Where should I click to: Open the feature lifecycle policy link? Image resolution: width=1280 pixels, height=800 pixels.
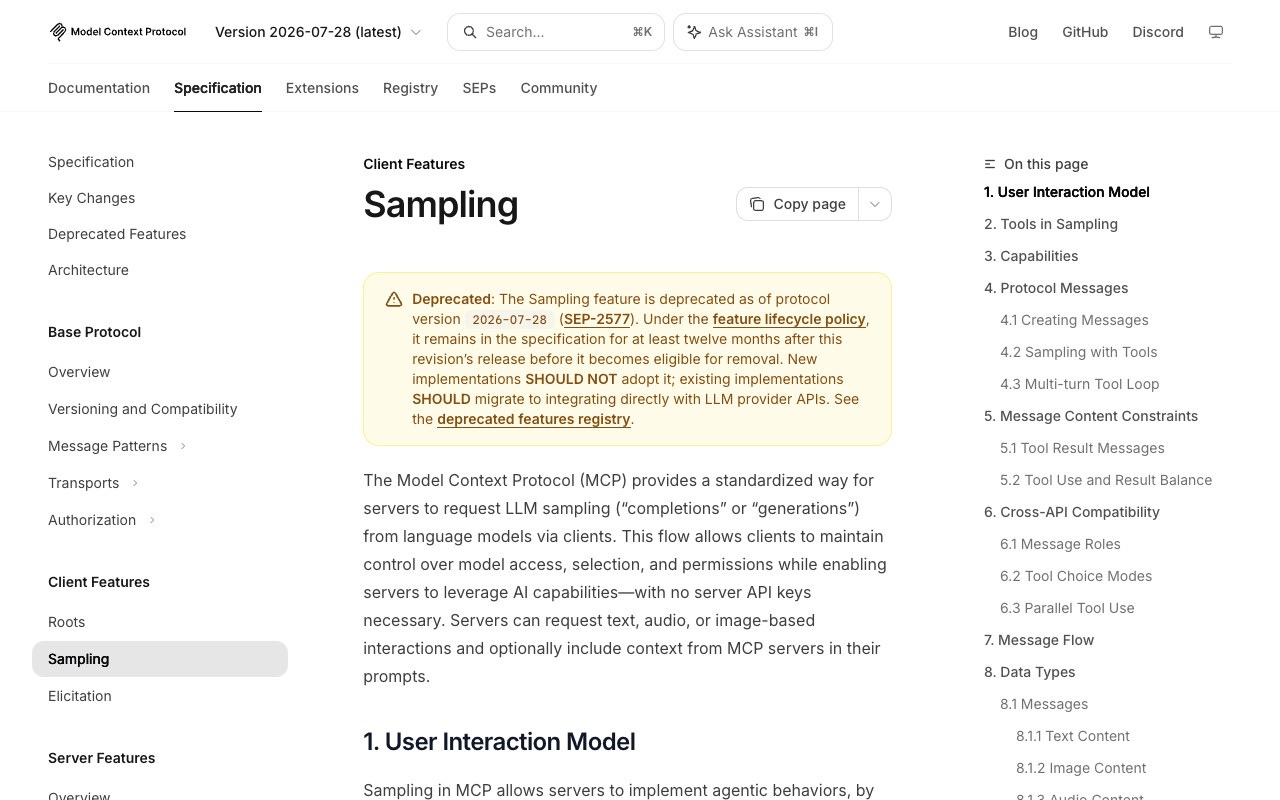[789, 319]
